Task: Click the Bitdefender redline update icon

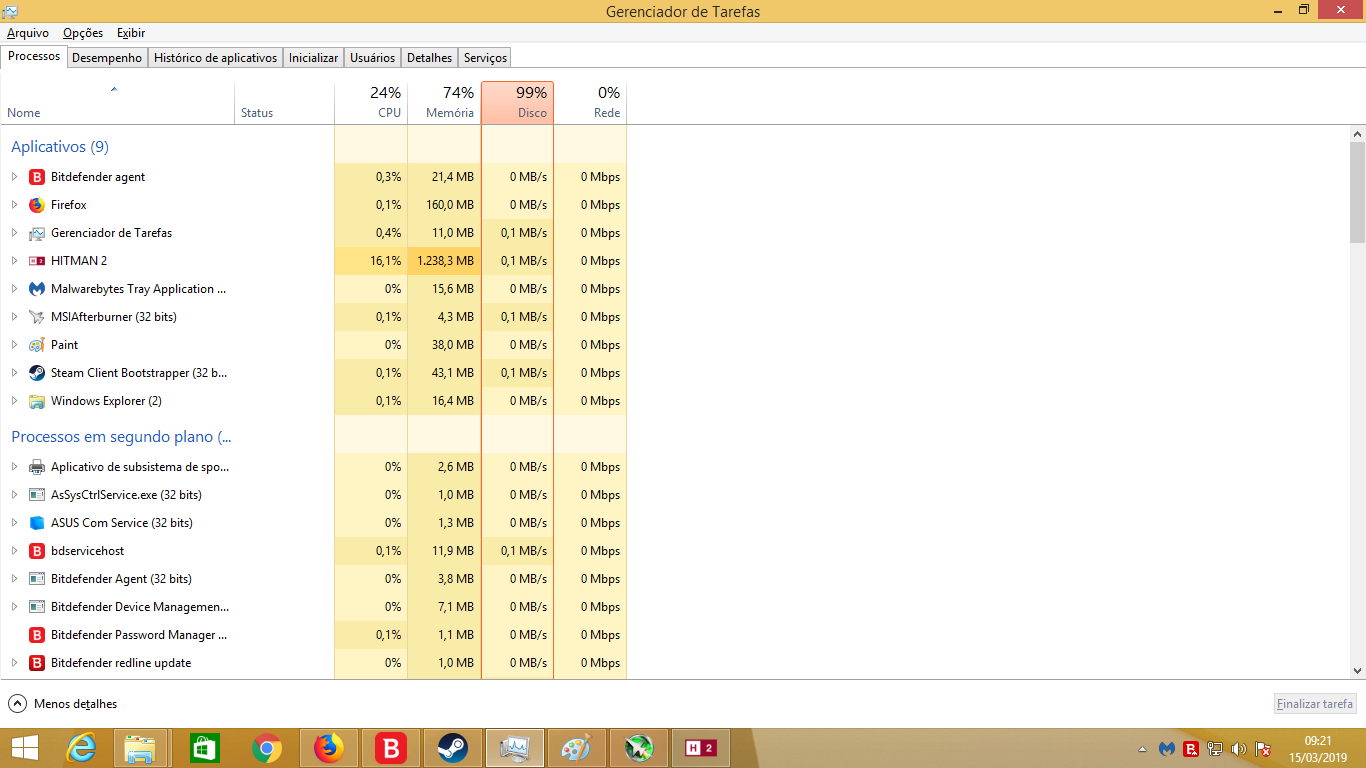Action: (x=37, y=663)
